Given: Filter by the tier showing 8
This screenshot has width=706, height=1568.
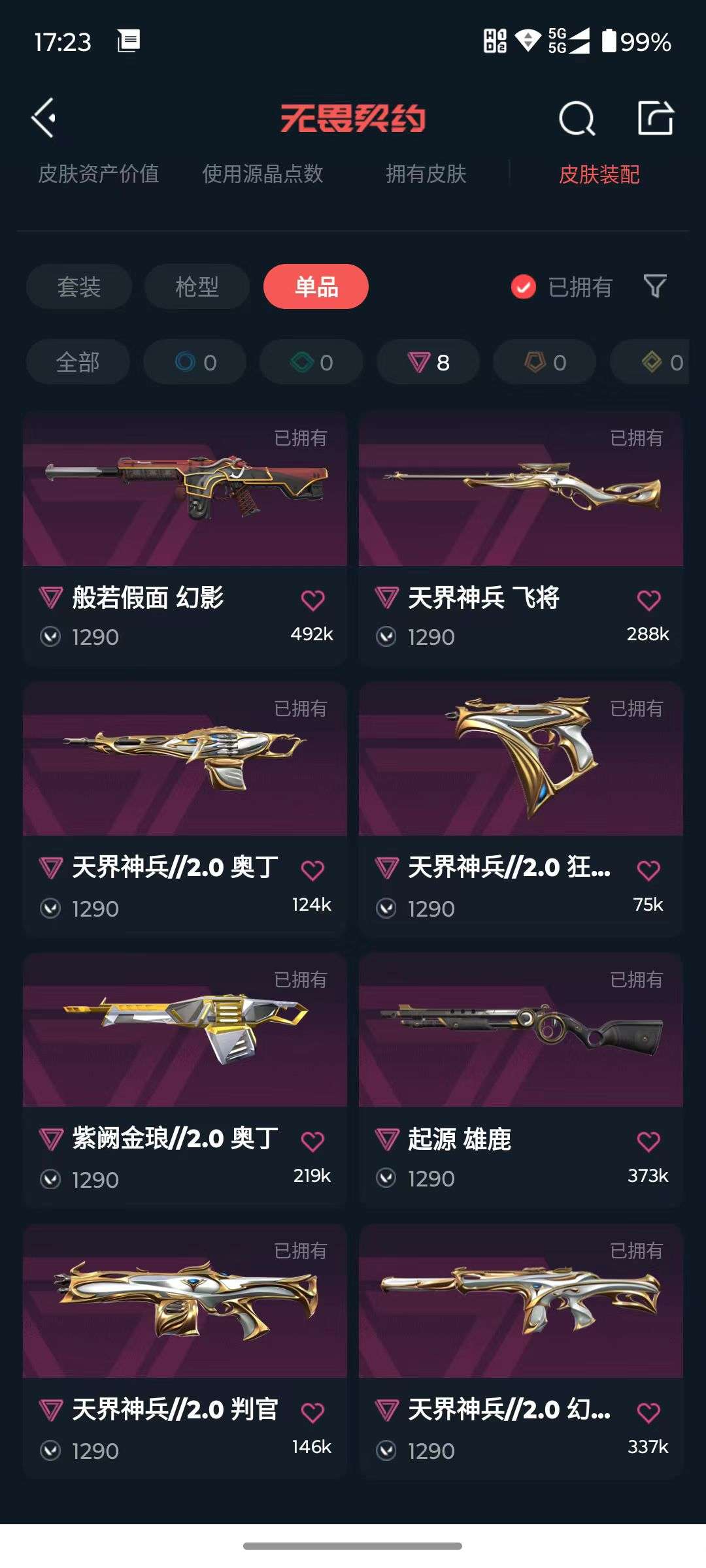Looking at the screenshot, I should 428,362.
